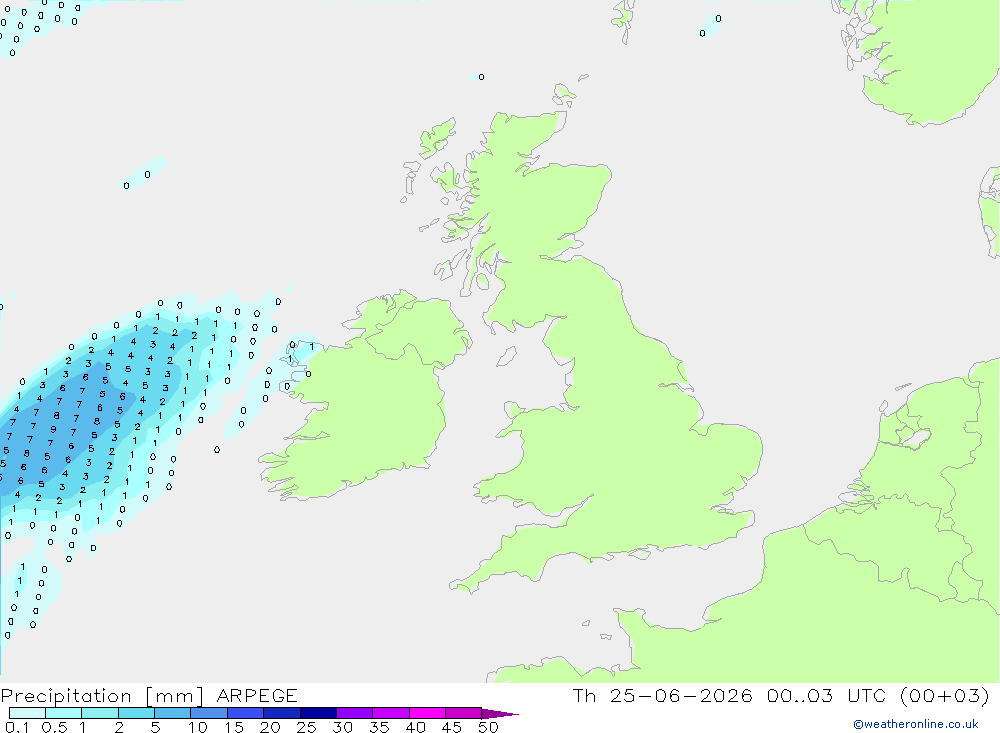Pick the legend swatch between 0.5 and 1
1000x733 pixels.
[63, 713]
